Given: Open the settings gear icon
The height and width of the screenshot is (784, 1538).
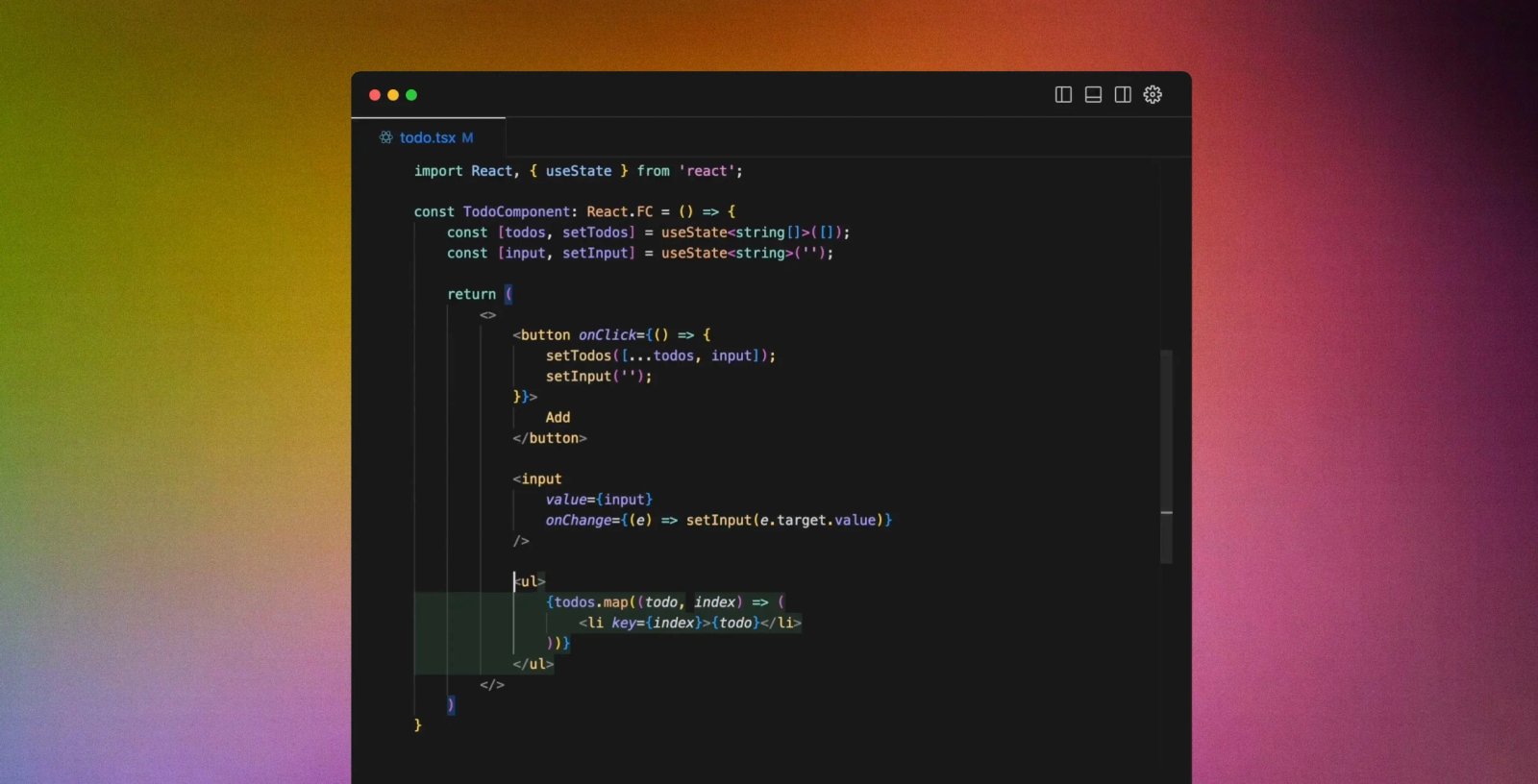Looking at the screenshot, I should pos(1153,94).
